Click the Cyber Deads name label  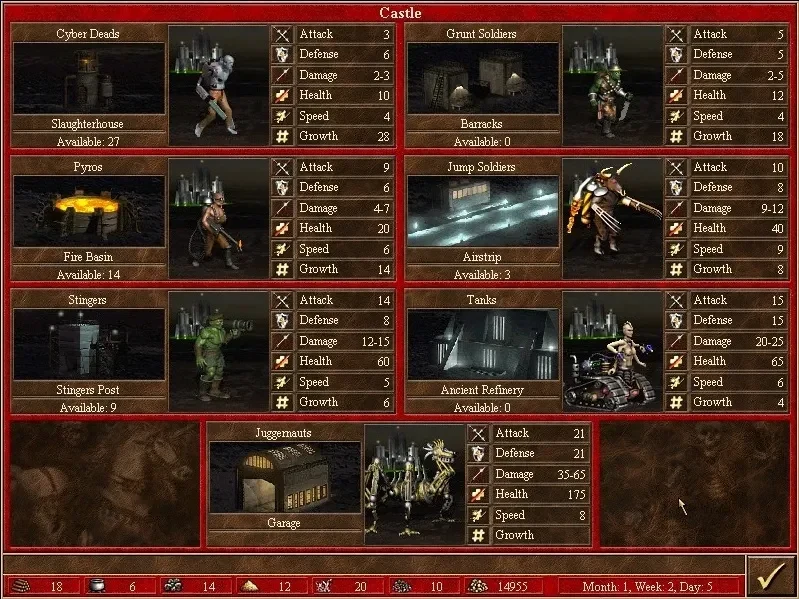tap(88, 34)
